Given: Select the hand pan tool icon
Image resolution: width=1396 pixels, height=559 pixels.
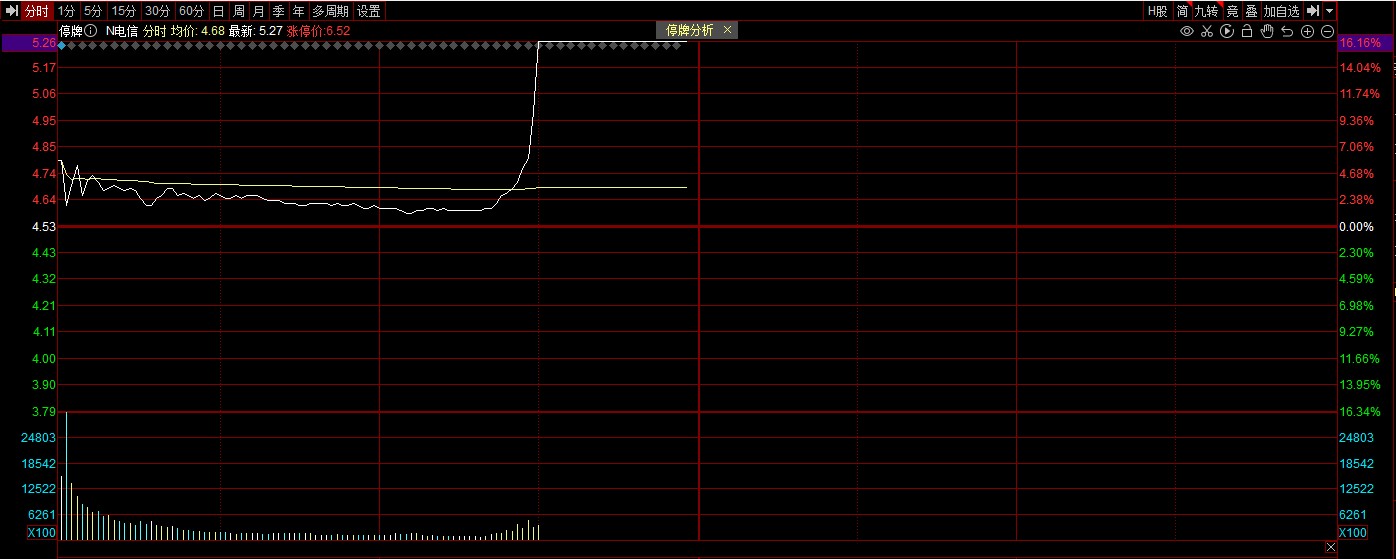Looking at the screenshot, I should click(x=1267, y=32).
